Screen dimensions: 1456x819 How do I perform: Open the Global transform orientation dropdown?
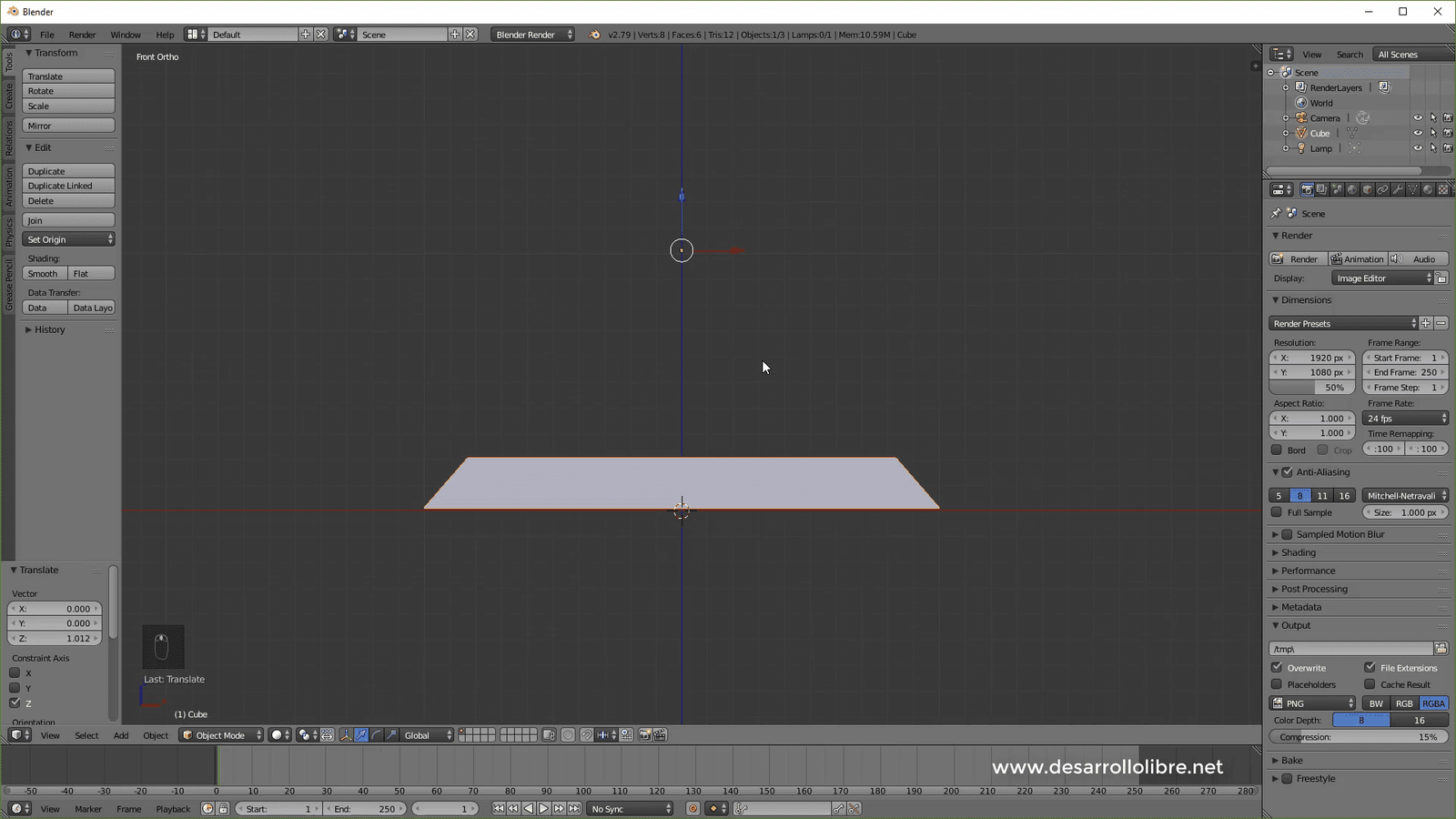tap(427, 735)
